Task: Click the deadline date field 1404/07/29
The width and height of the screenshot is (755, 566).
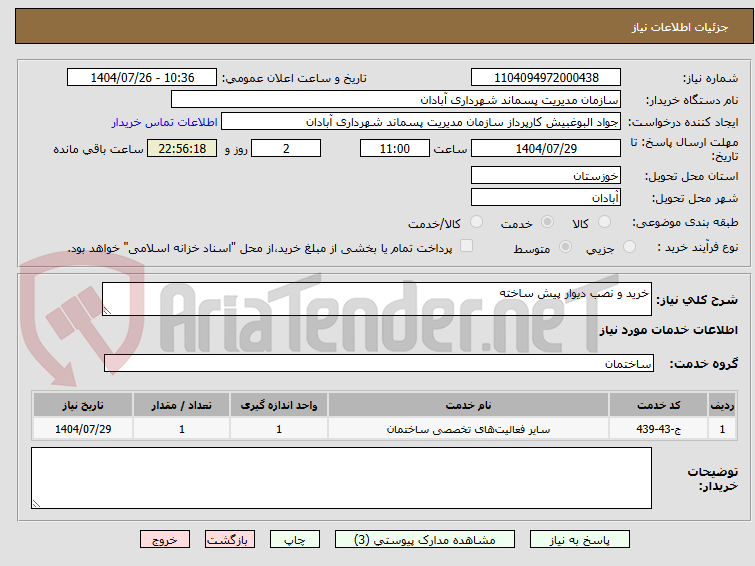Action: [x=546, y=148]
